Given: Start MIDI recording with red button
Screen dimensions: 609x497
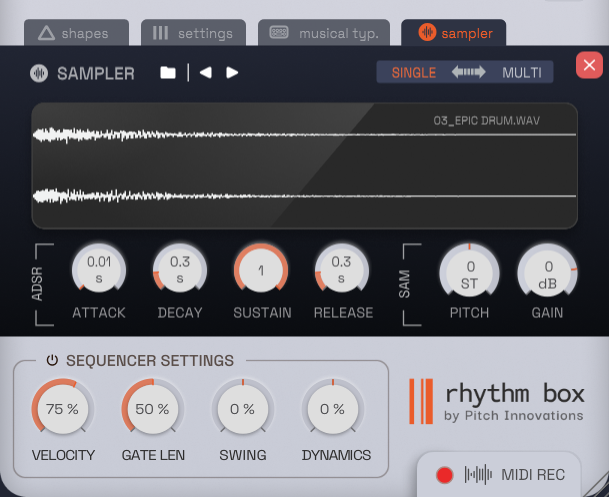Looking at the screenshot, I should pyautogui.click(x=444, y=475).
